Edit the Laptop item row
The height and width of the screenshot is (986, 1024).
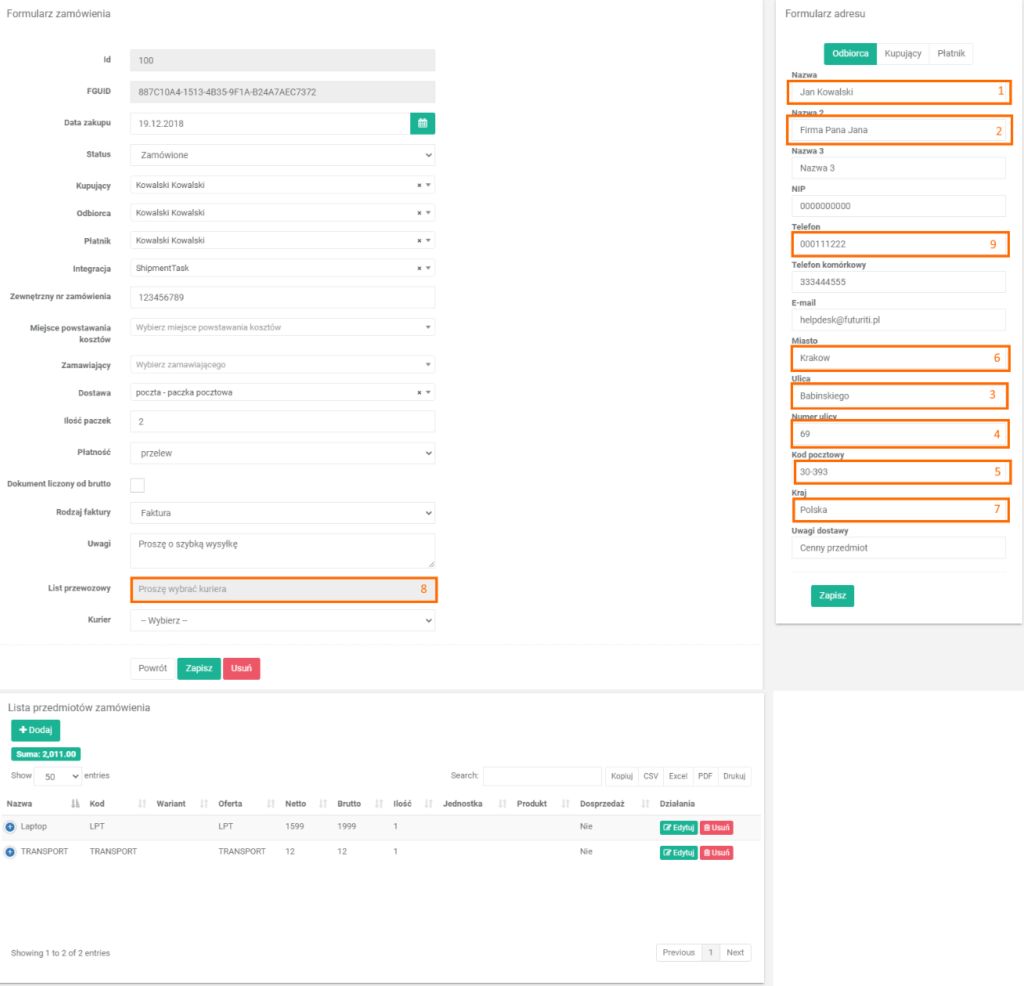(x=678, y=827)
